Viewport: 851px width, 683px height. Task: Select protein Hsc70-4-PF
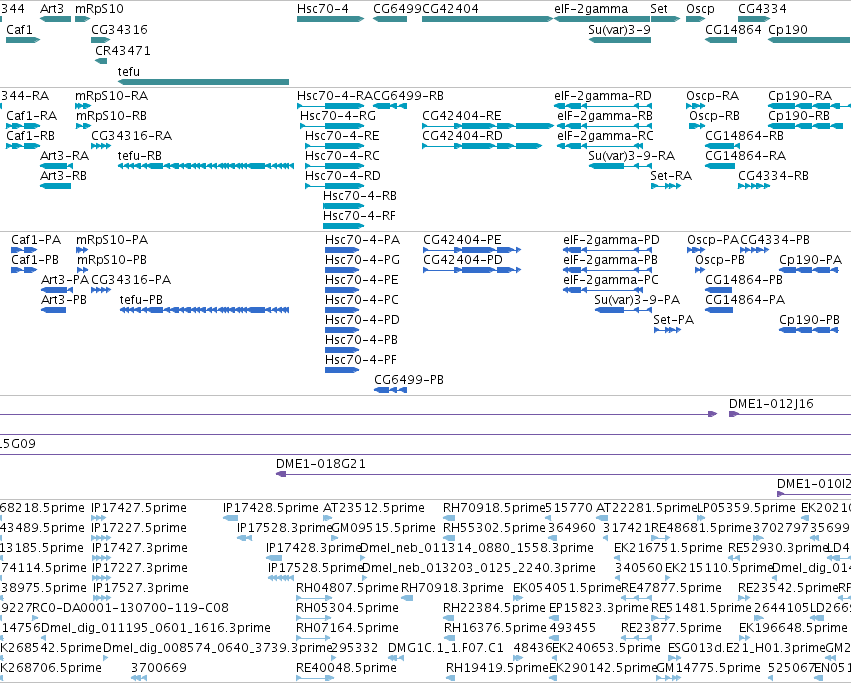tap(342, 370)
